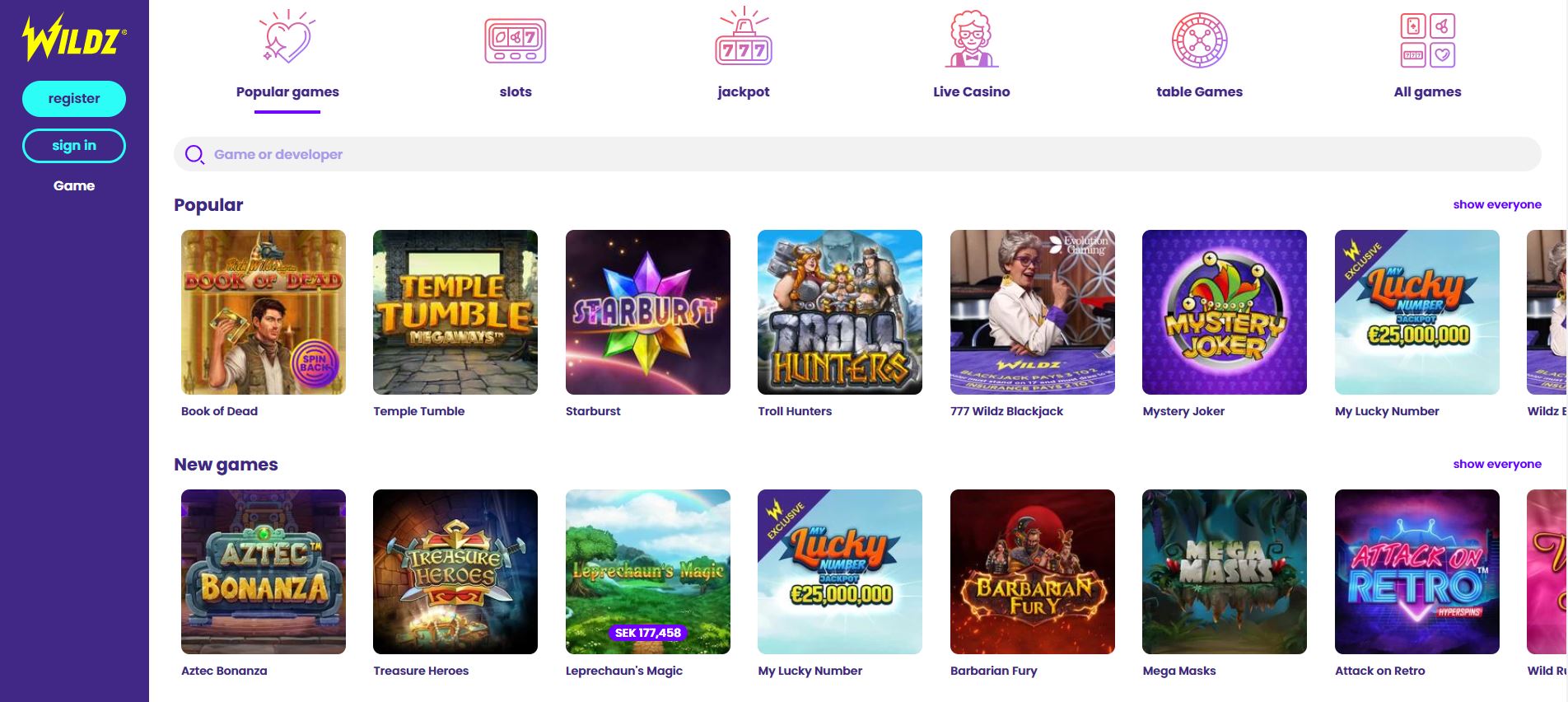This screenshot has width=1568, height=702.
Task: Open the All games grid icon
Action: click(x=1428, y=40)
